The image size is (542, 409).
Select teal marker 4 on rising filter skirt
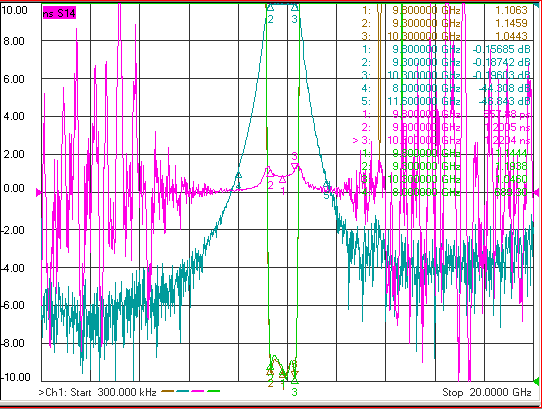(x=238, y=175)
